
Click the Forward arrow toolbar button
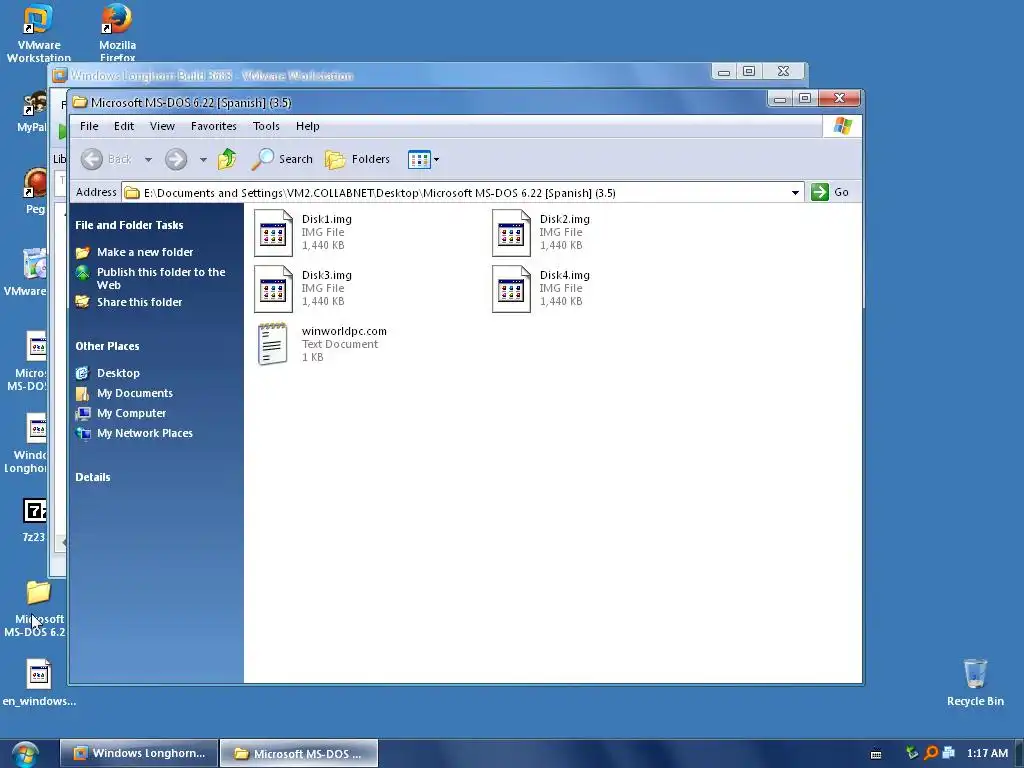click(176, 159)
